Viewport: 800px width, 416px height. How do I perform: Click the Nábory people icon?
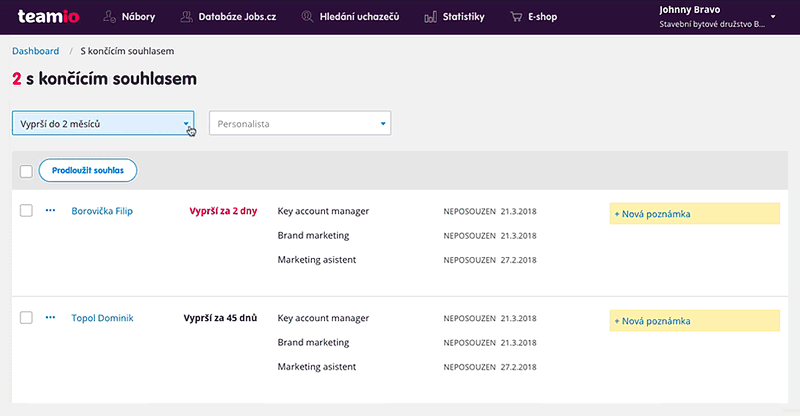pos(109,16)
